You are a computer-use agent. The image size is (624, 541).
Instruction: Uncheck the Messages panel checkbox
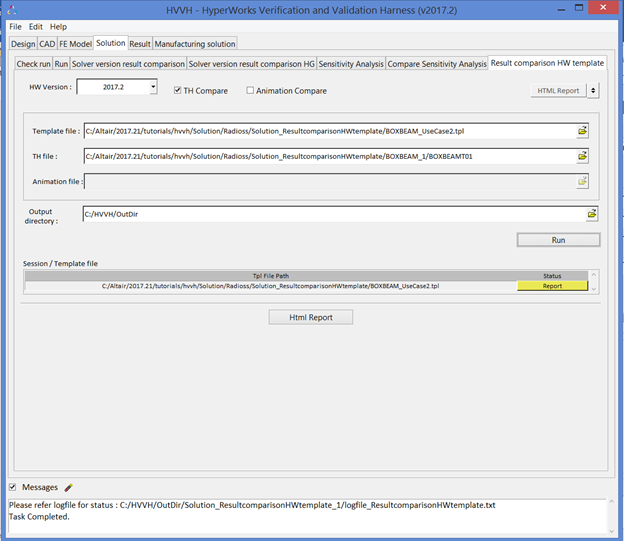12,488
